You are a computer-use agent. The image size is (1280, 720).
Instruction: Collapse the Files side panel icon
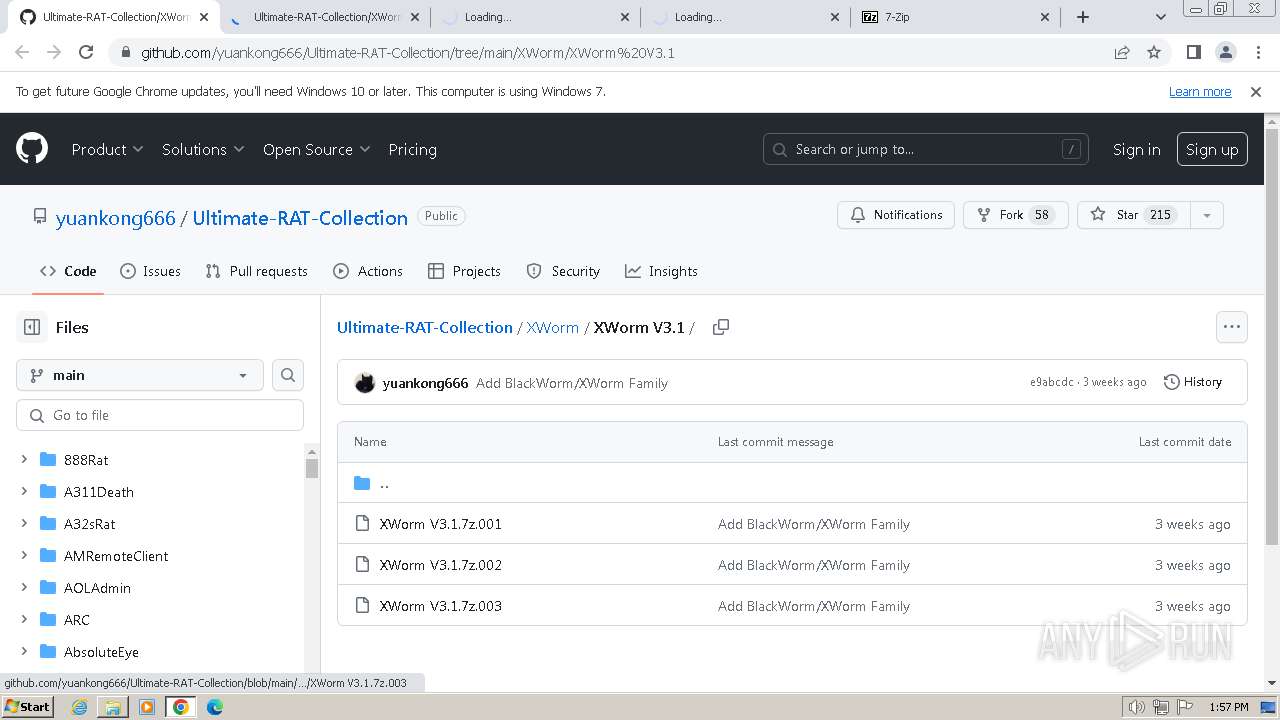(32, 327)
